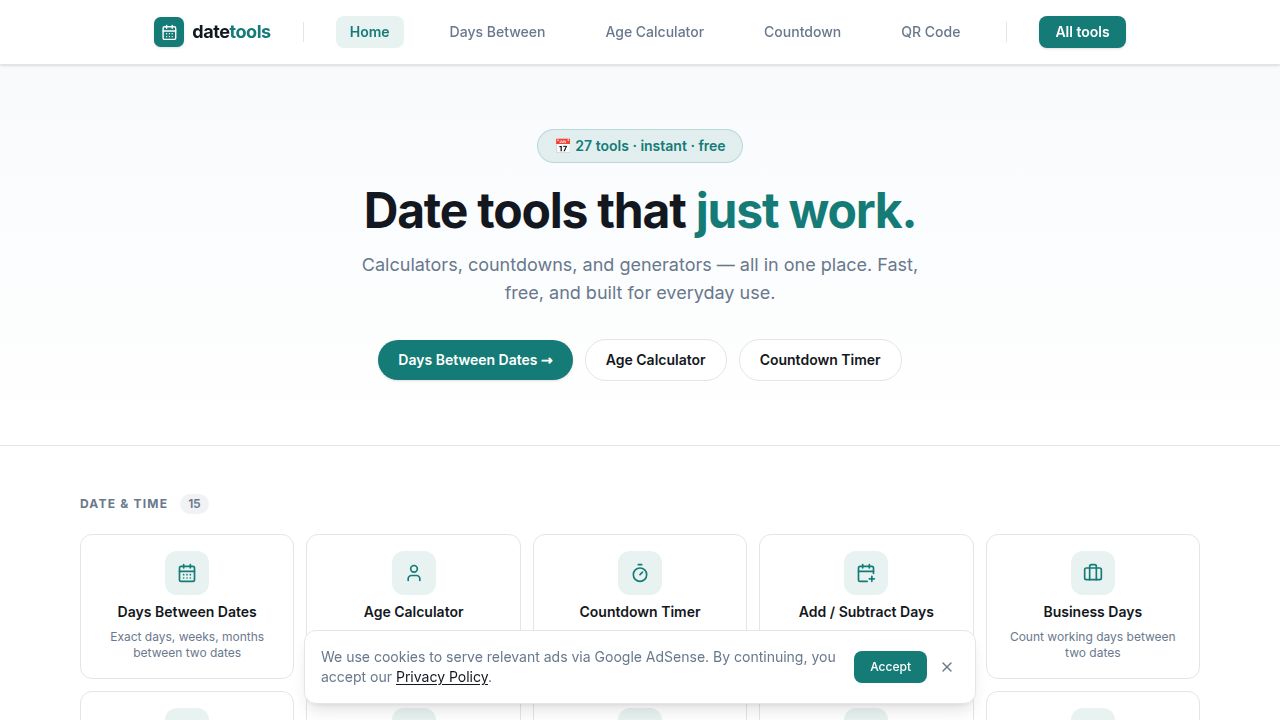Open the Days Between Dates card title
1280x720 pixels.
[x=187, y=612]
